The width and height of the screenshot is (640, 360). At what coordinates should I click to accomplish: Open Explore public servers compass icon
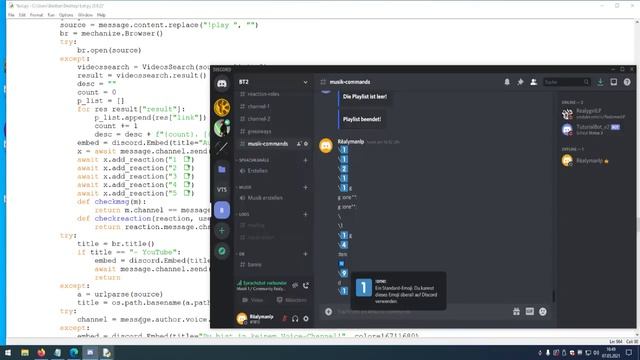(x=222, y=251)
